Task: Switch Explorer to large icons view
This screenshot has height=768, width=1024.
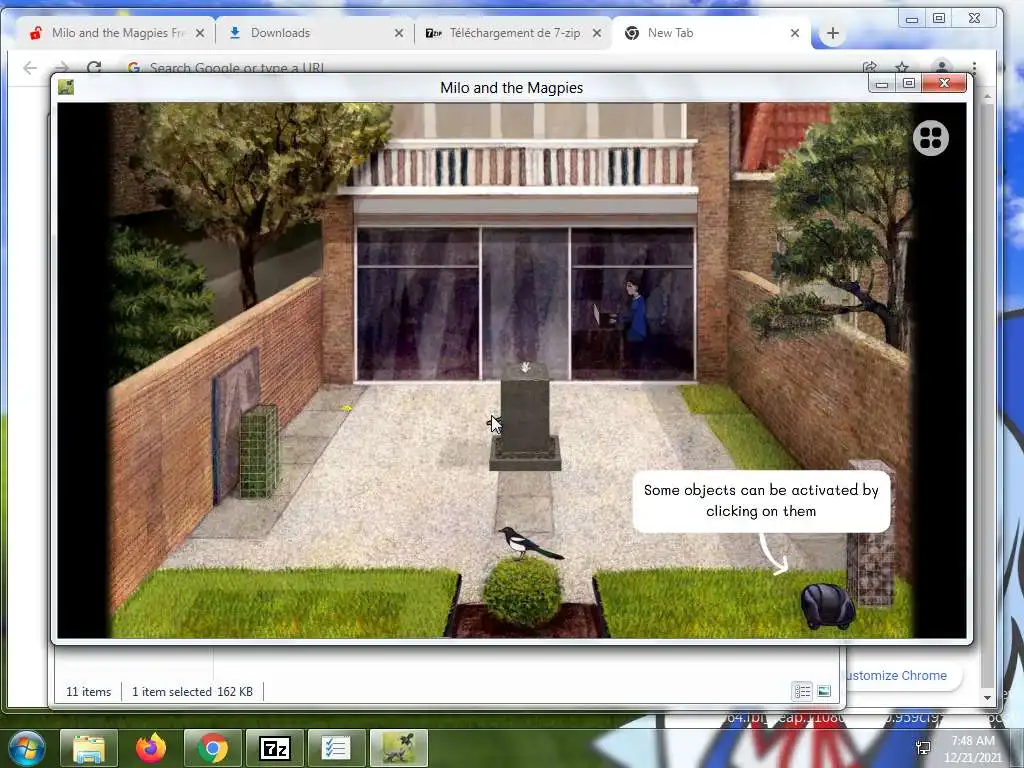Action: [824, 691]
